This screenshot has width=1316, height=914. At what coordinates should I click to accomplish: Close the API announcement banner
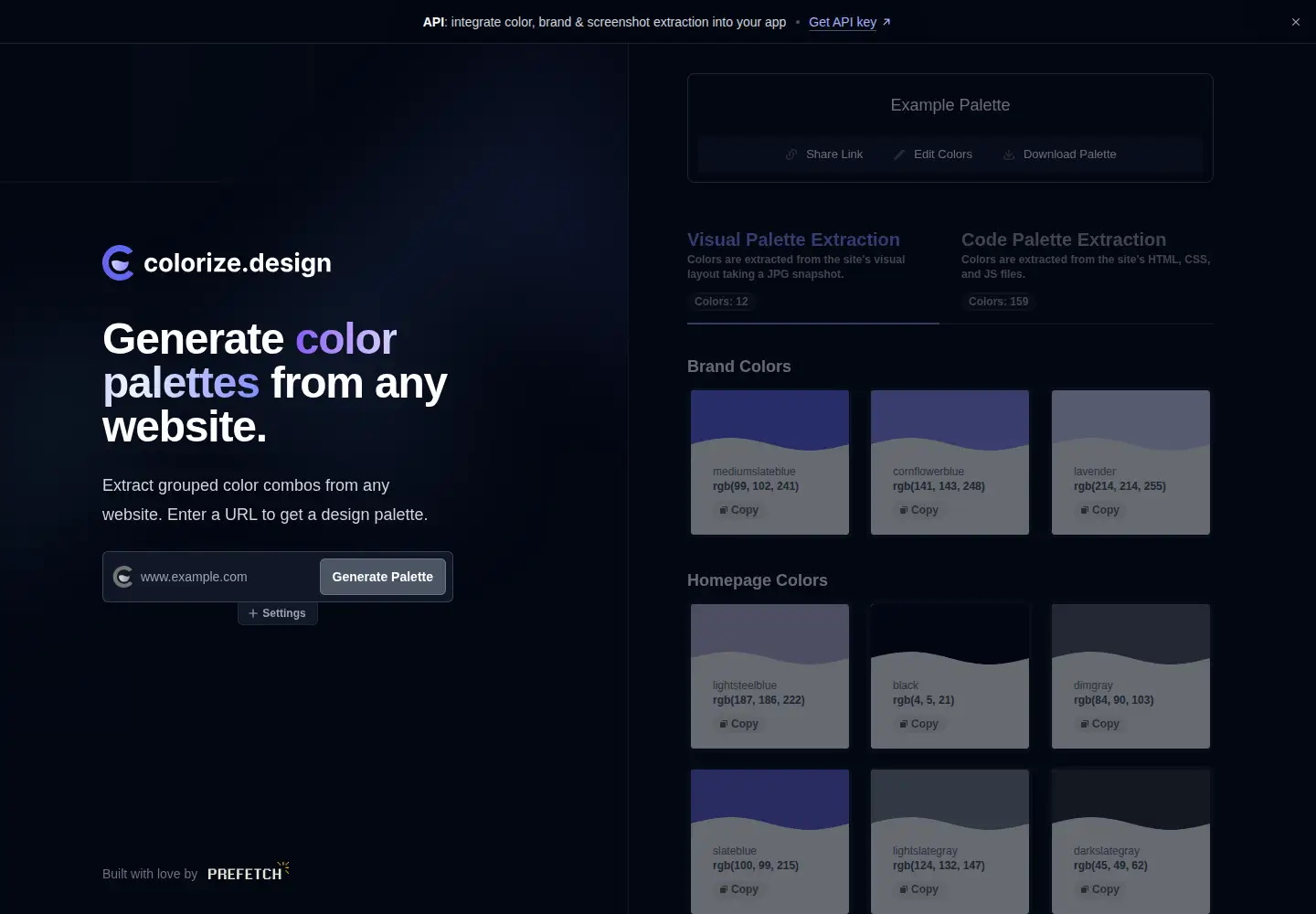(x=1295, y=22)
